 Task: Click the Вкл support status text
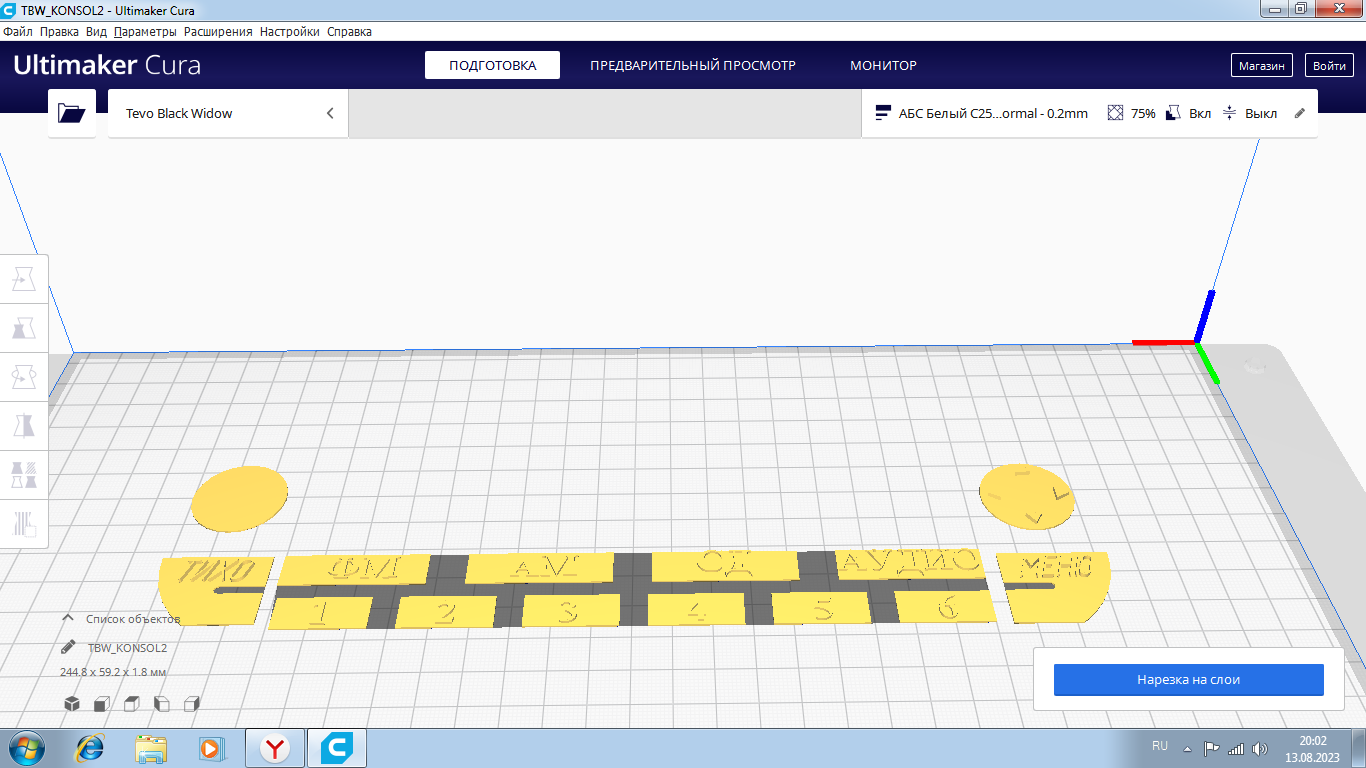1200,114
